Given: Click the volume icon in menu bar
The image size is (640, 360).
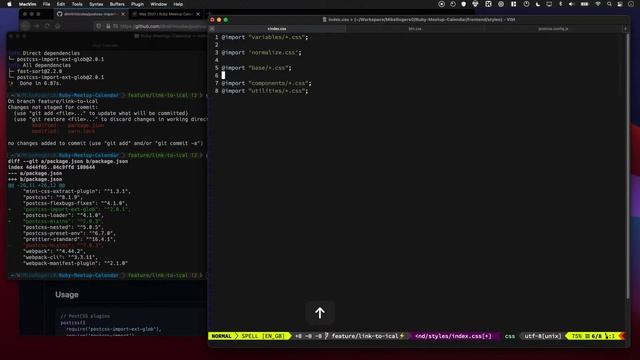Looking at the screenshot, I should pyautogui.click(x=571, y=4).
